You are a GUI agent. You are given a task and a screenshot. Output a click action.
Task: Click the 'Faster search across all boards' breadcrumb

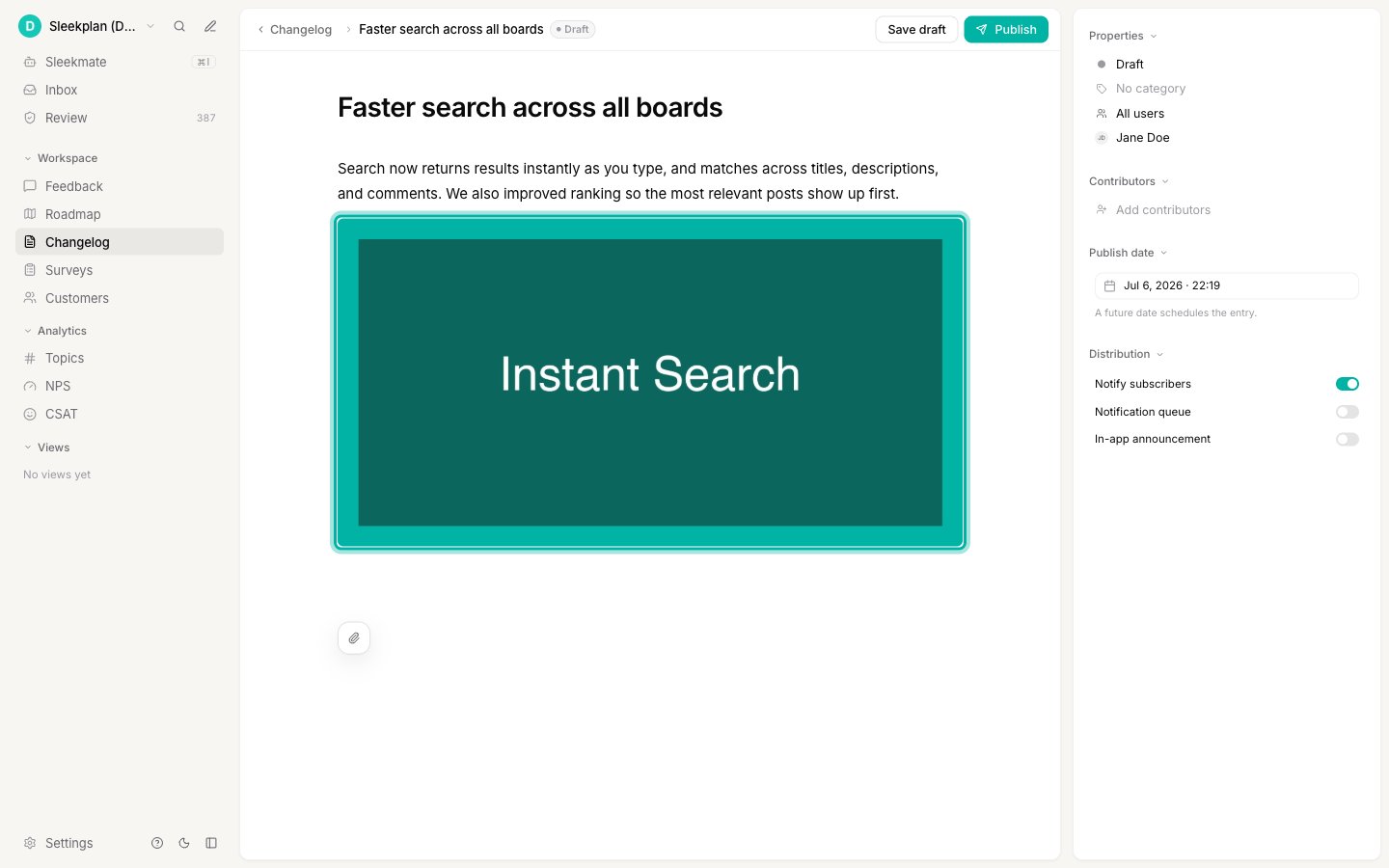point(451,30)
